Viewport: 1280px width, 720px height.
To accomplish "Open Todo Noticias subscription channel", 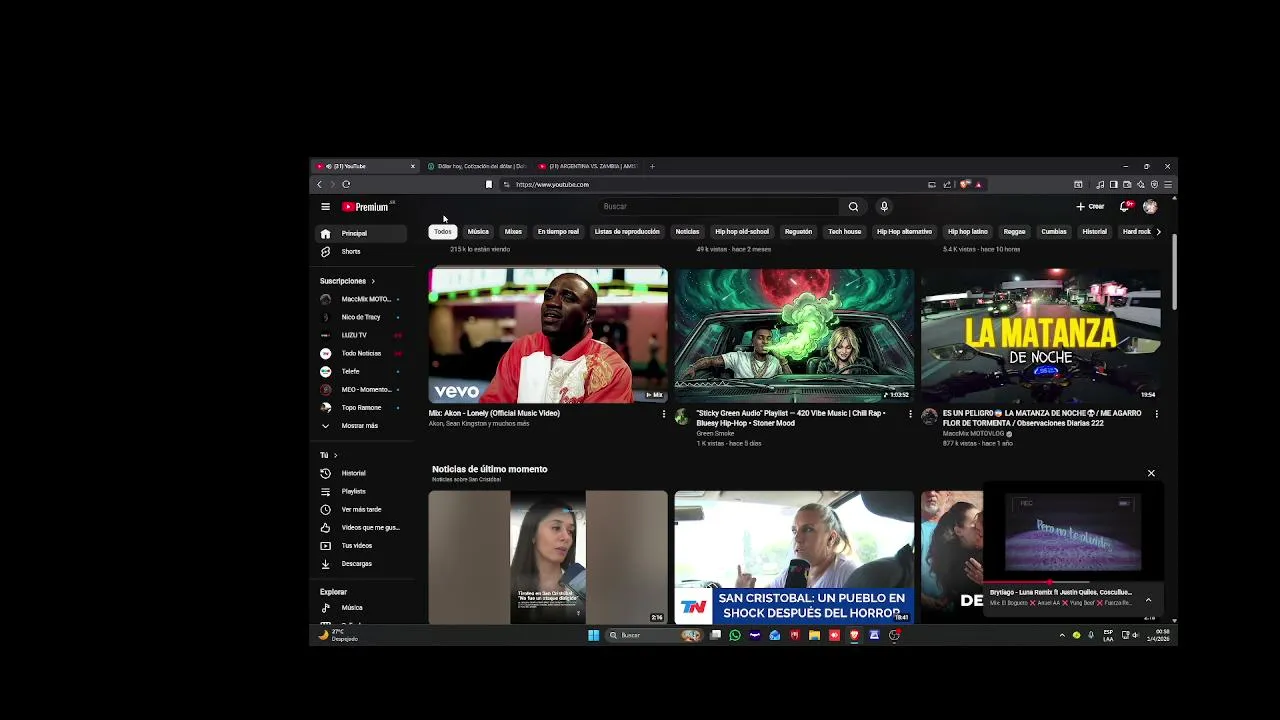I will 362,353.
